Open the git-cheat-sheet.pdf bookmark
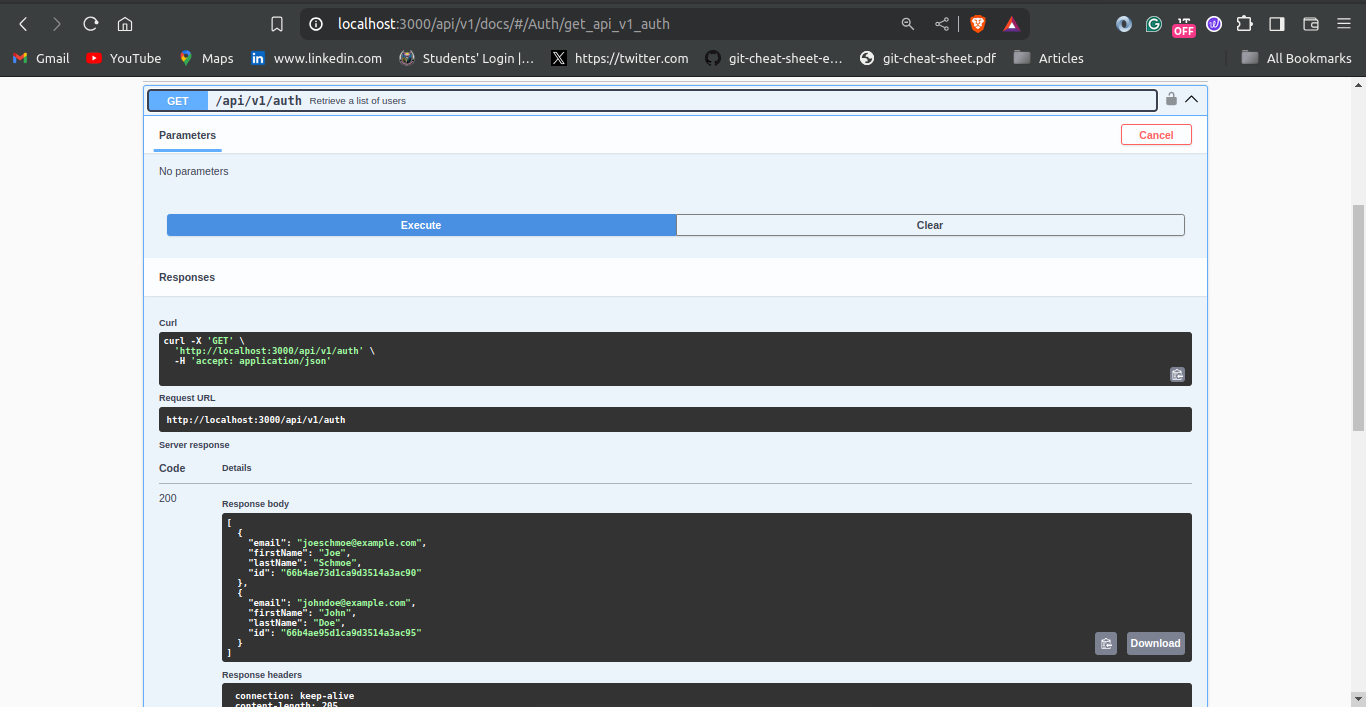 [x=928, y=58]
